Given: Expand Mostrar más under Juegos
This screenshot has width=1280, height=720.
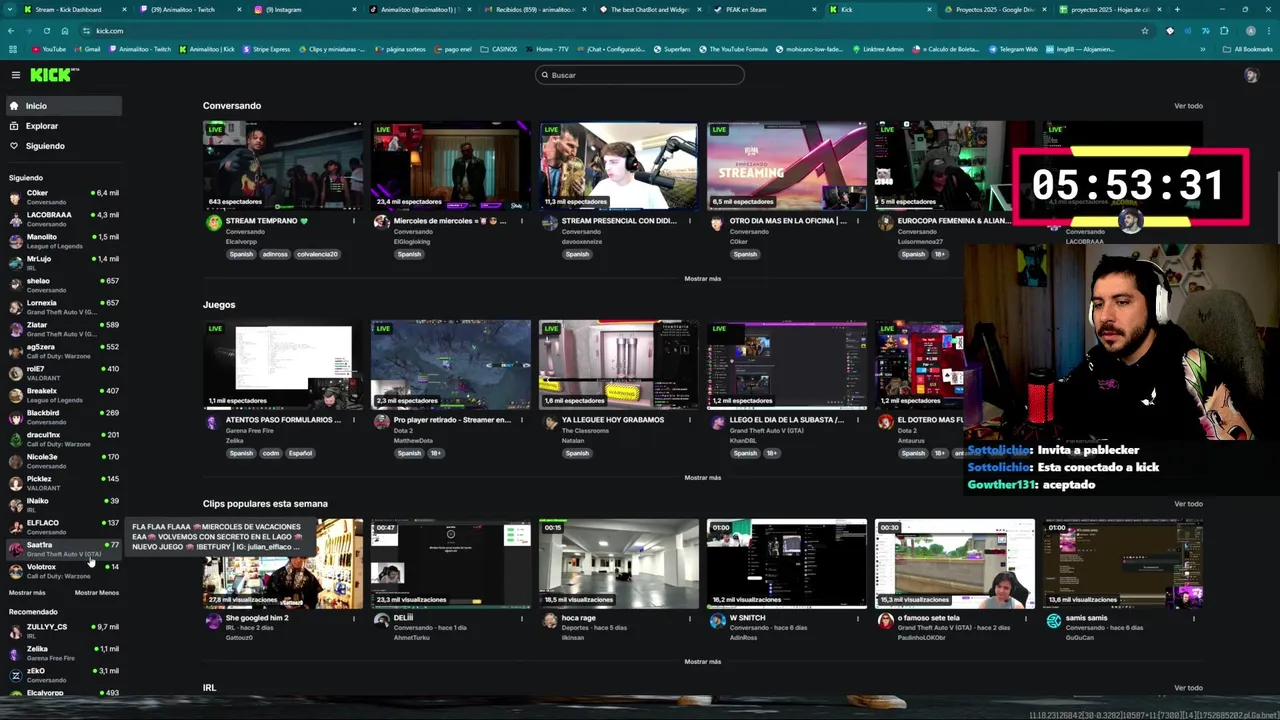Looking at the screenshot, I should (x=702, y=478).
